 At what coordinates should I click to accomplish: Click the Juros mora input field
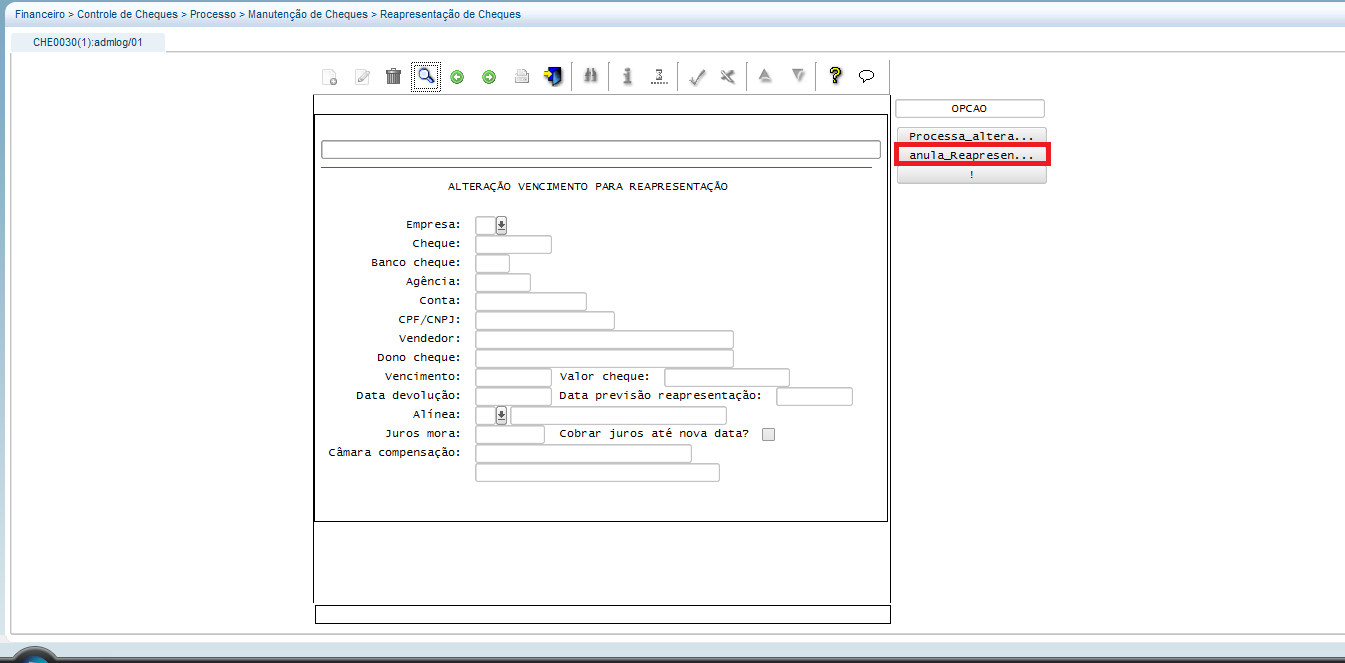(510, 434)
